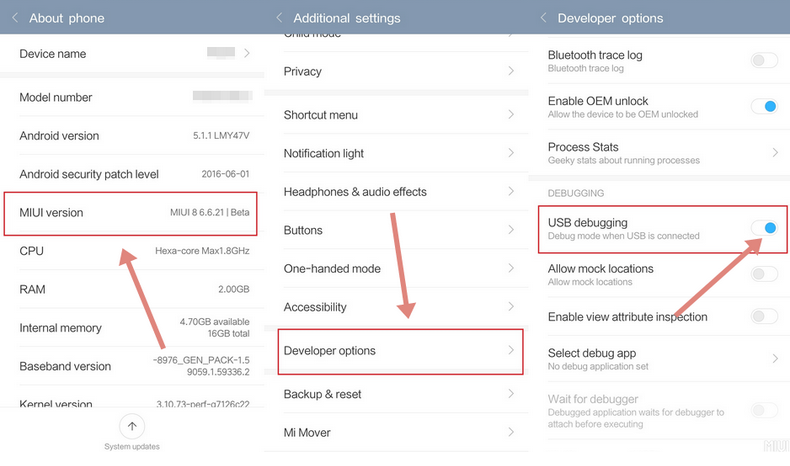Open the Accessibility settings row
Viewport: 790px width, 466px height.
(x=395, y=307)
